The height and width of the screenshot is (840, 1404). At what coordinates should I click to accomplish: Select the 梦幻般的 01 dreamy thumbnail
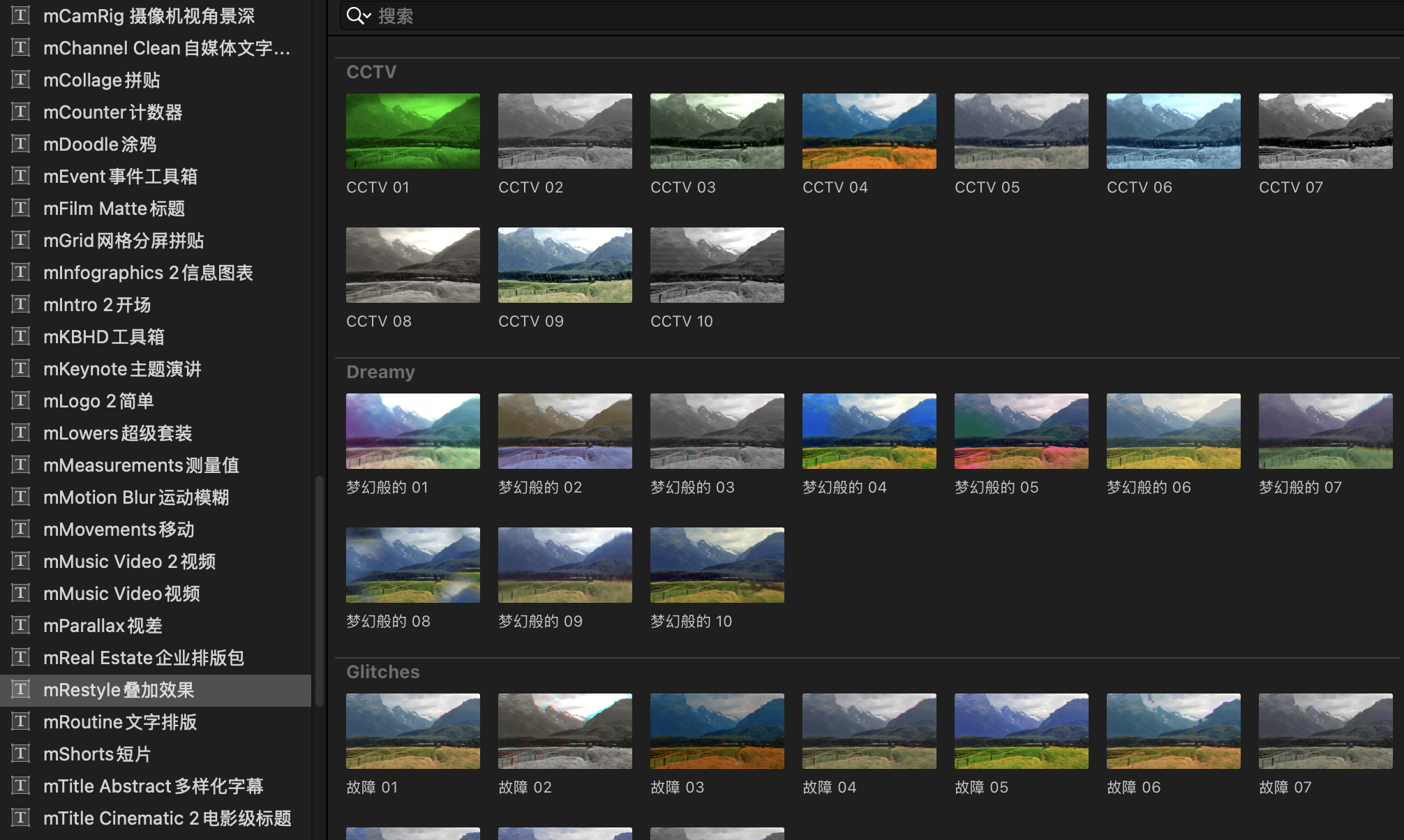point(413,431)
